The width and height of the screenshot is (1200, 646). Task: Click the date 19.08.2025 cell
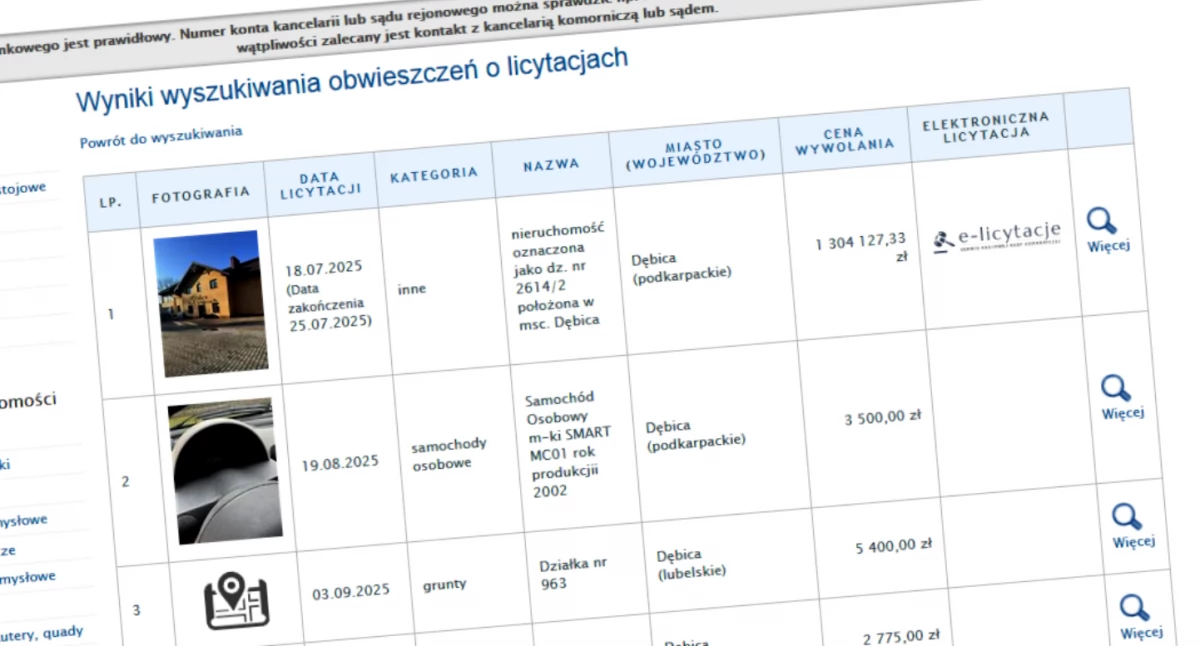pos(340,463)
